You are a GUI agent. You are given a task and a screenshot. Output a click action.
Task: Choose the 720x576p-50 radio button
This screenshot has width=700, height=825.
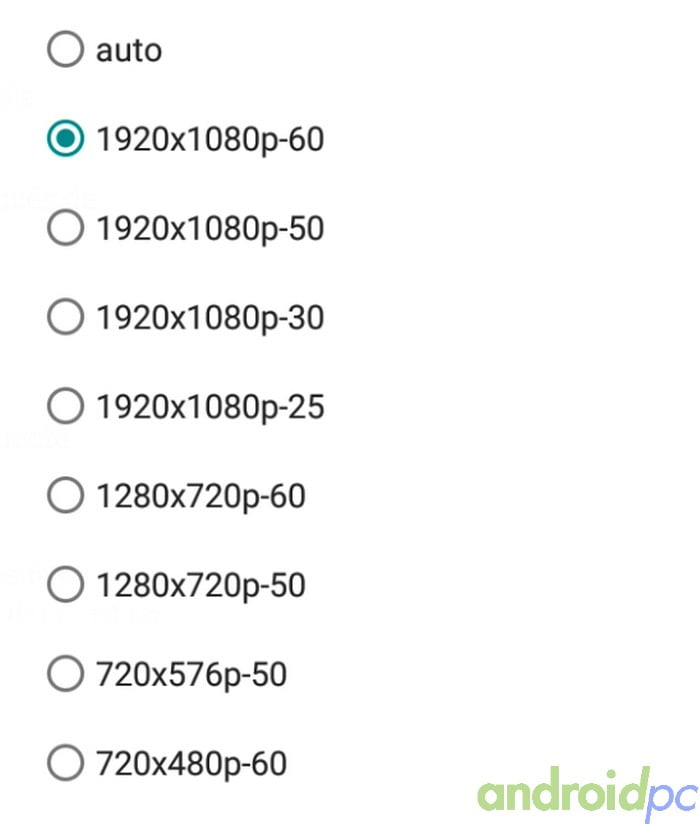pyautogui.click(x=65, y=675)
